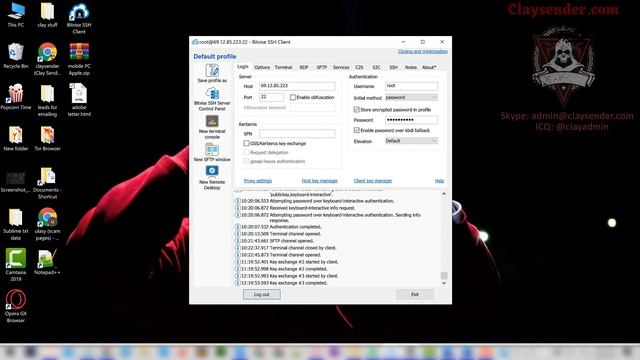Launch Notepad++
640x360 pixels.
(x=47, y=262)
